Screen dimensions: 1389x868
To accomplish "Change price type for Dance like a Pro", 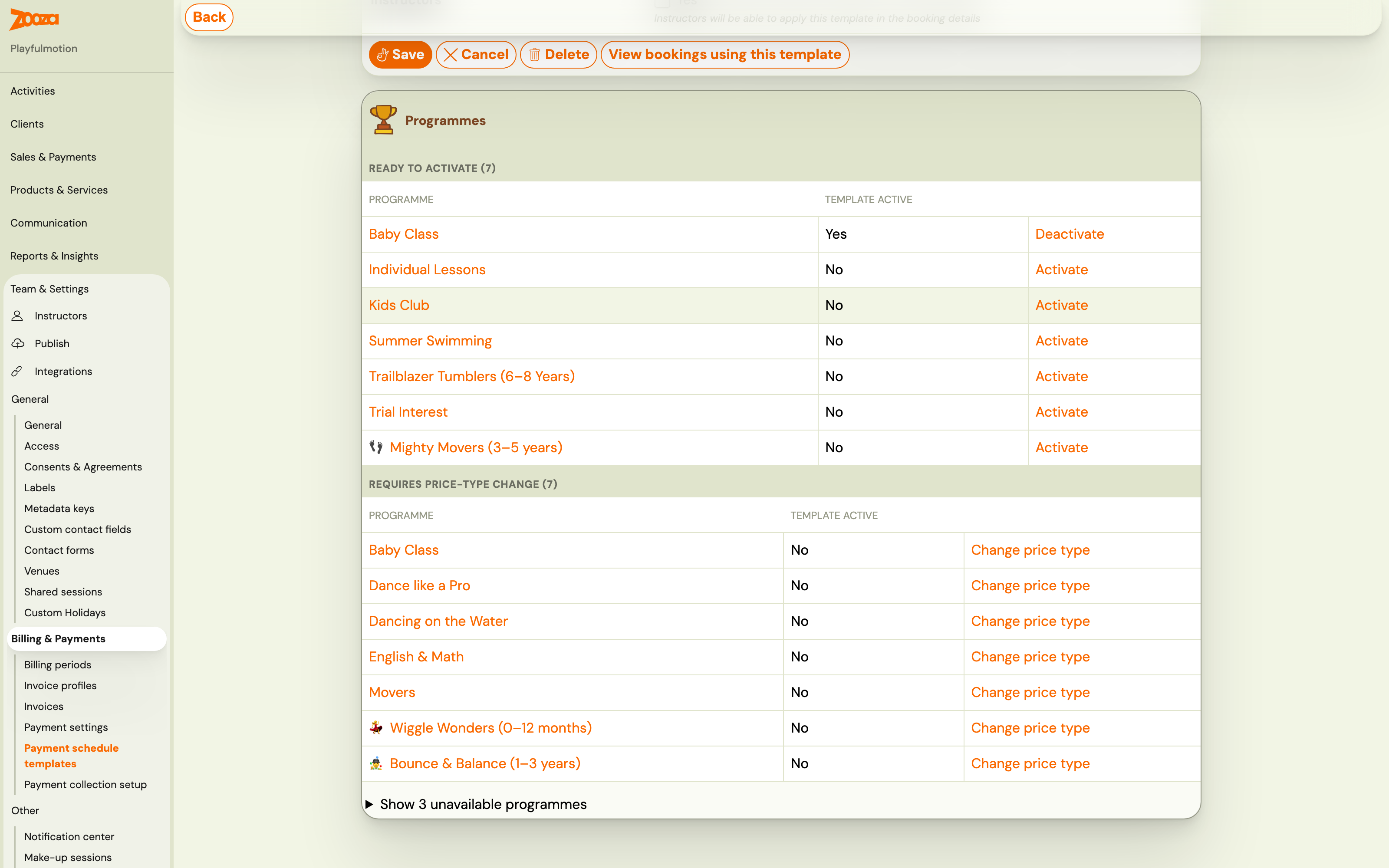I will click(x=1030, y=585).
